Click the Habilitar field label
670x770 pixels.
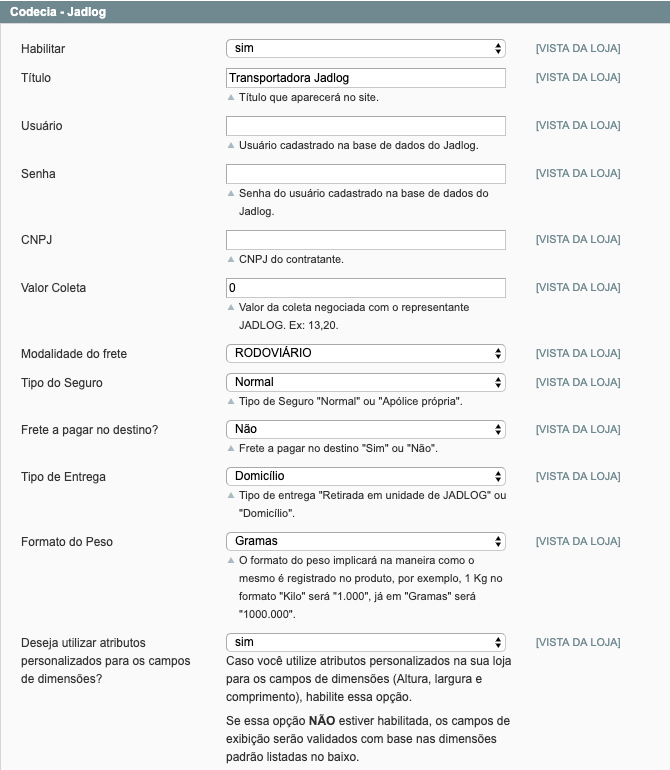(43, 49)
